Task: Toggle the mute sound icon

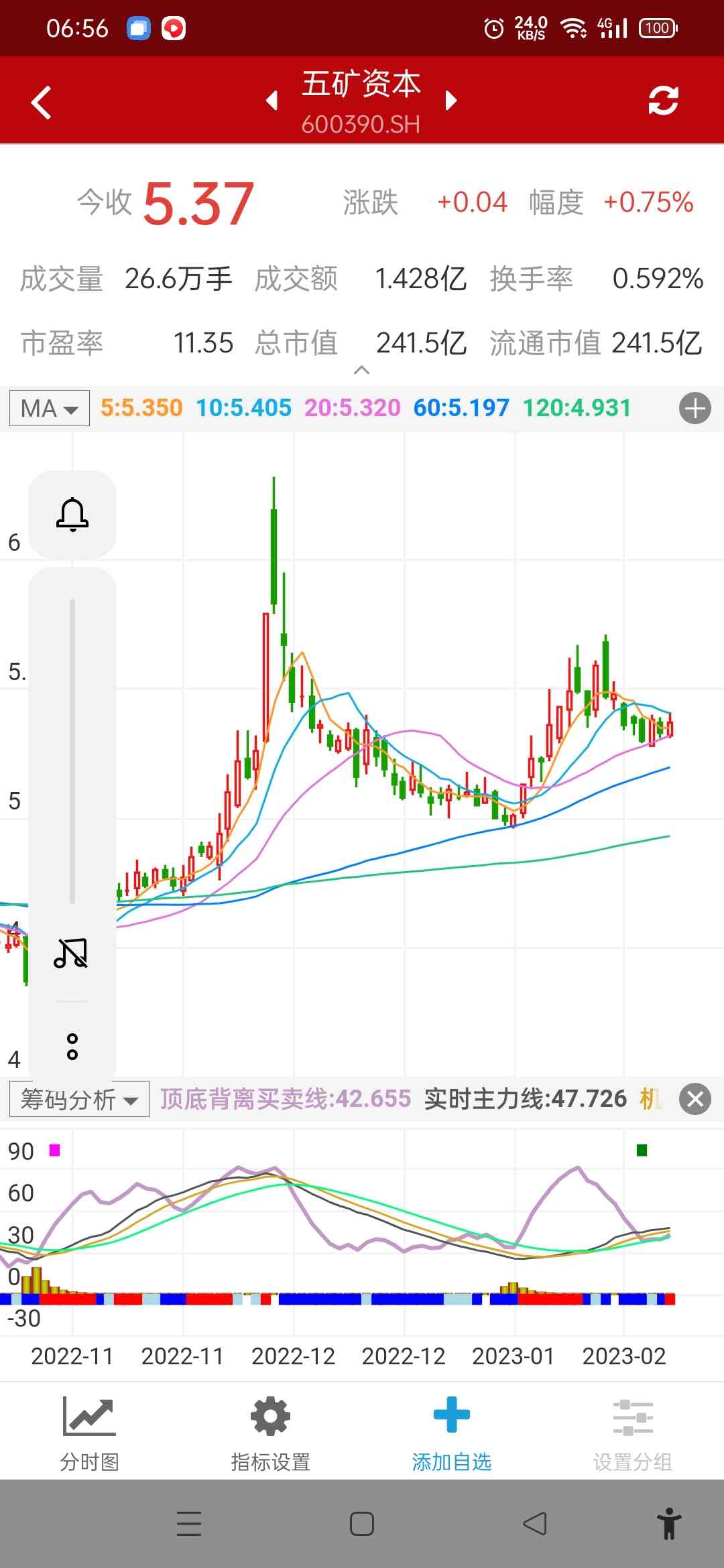Action: (71, 953)
